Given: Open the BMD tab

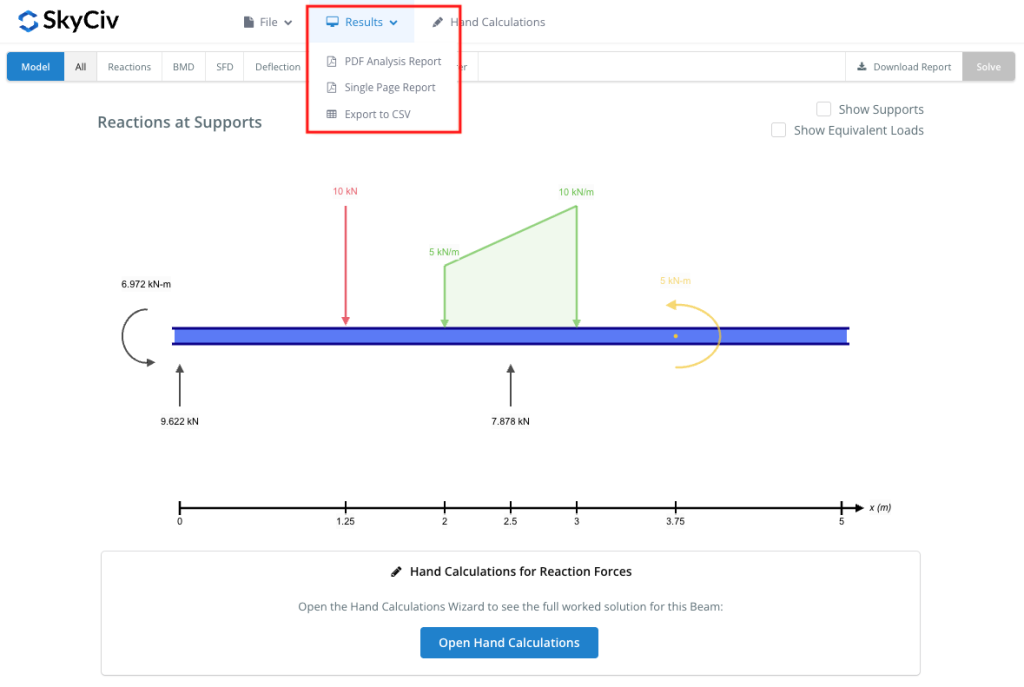Looking at the screenshot, I should point(183,67).
